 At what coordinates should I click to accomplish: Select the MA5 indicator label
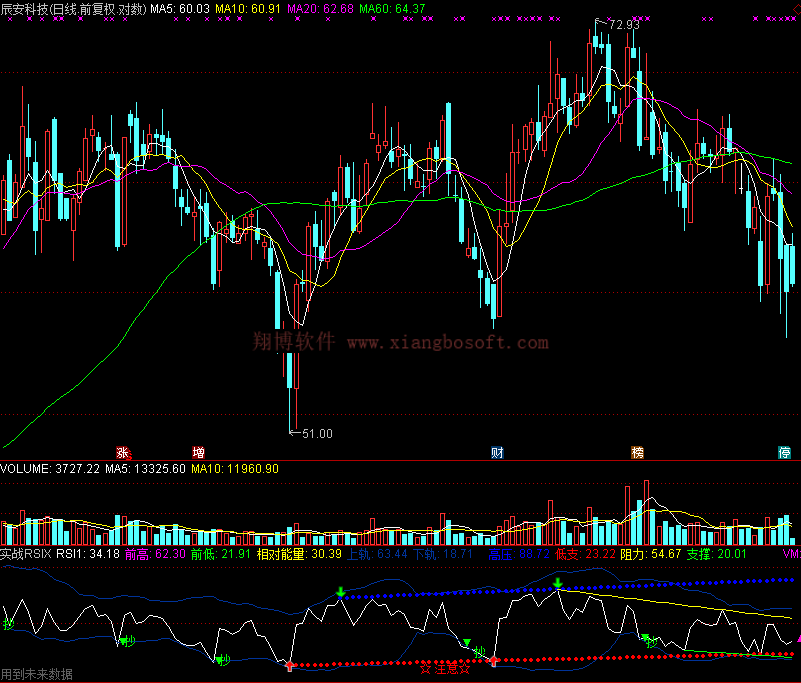[x=180, y=9]
